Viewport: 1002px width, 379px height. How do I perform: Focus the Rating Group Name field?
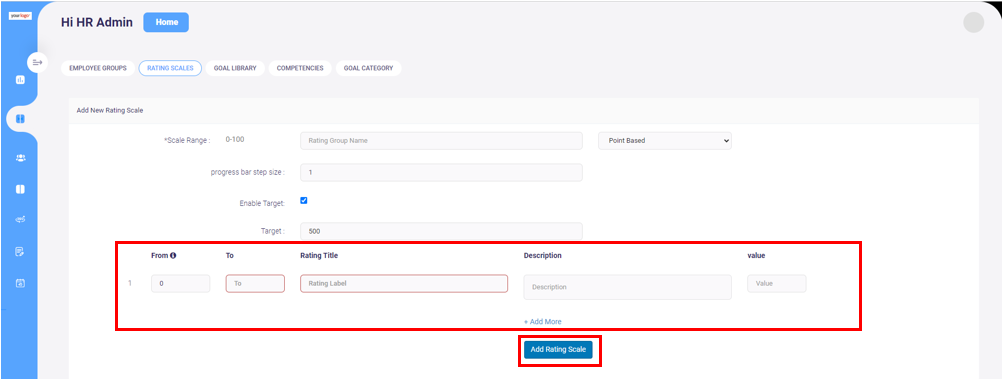pyautogui.click(x=441, y=141)
